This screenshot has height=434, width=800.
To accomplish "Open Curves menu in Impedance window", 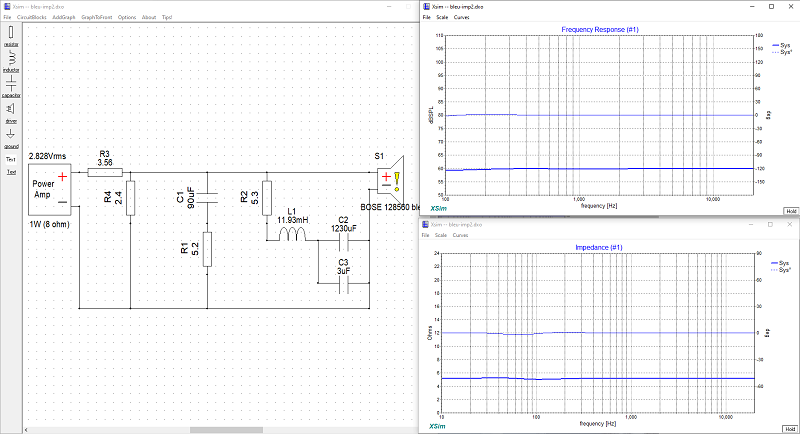I will click(460, 235).
